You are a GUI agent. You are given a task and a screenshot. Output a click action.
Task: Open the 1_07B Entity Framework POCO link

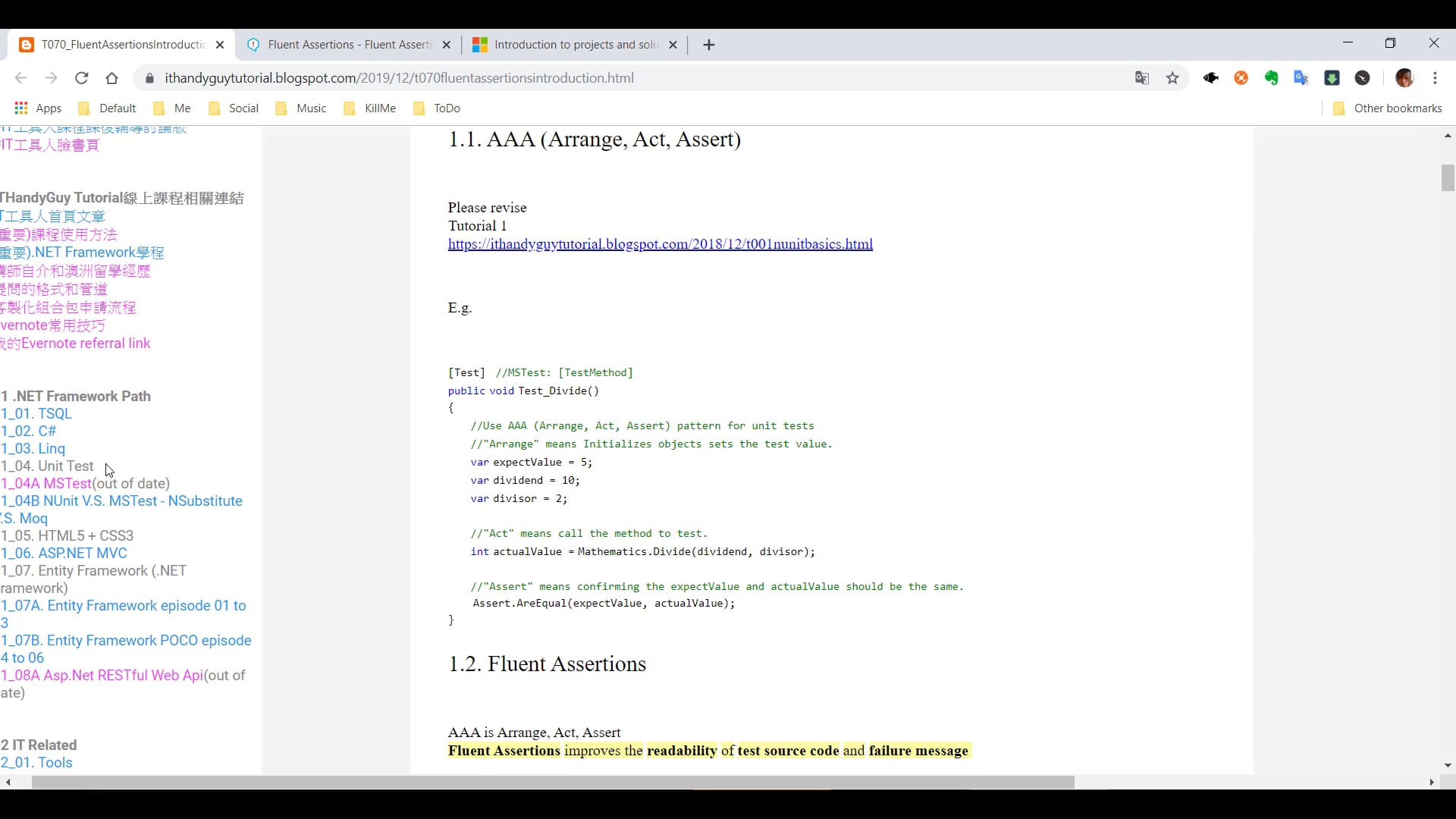[127, 640]
